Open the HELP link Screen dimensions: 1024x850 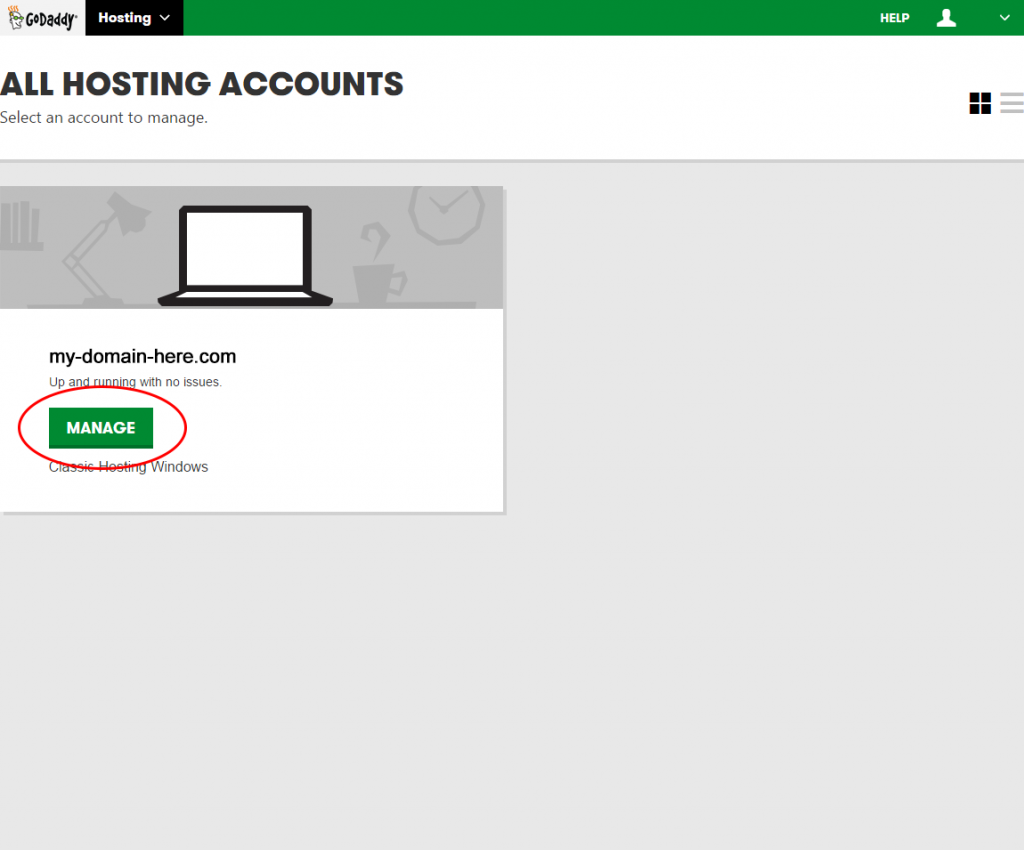click(x=894, y=18)
